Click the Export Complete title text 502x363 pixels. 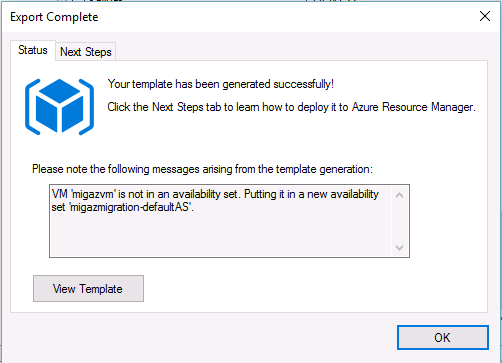[x=54, y=17]
